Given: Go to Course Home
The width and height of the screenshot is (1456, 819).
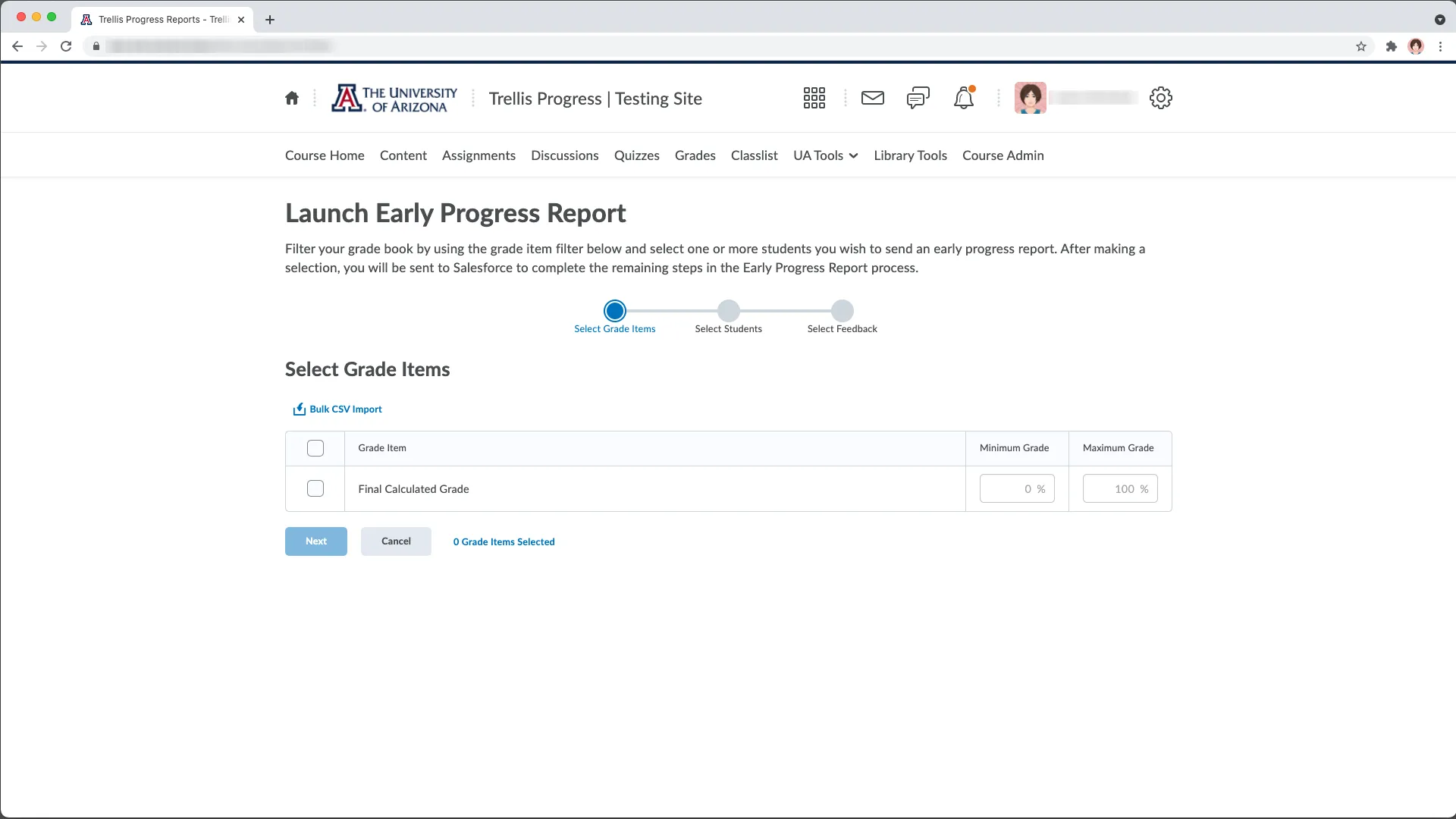Looking at the screenshot, I should pos(325,155).
